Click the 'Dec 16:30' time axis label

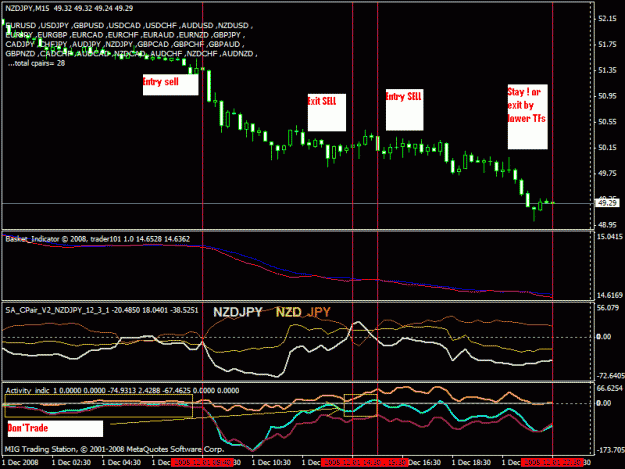pyautogui.click(x=425, y=462)
